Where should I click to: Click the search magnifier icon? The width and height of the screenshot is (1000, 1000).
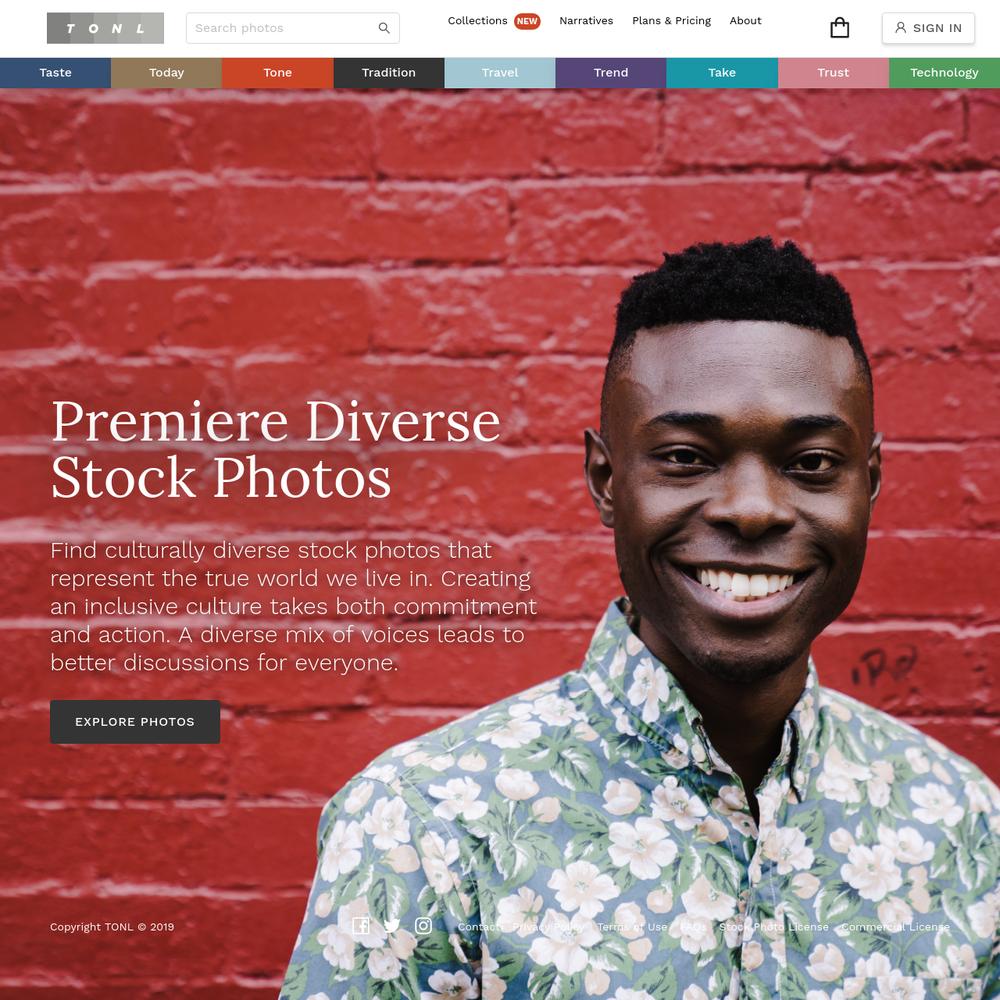click(x=384, y=28)
